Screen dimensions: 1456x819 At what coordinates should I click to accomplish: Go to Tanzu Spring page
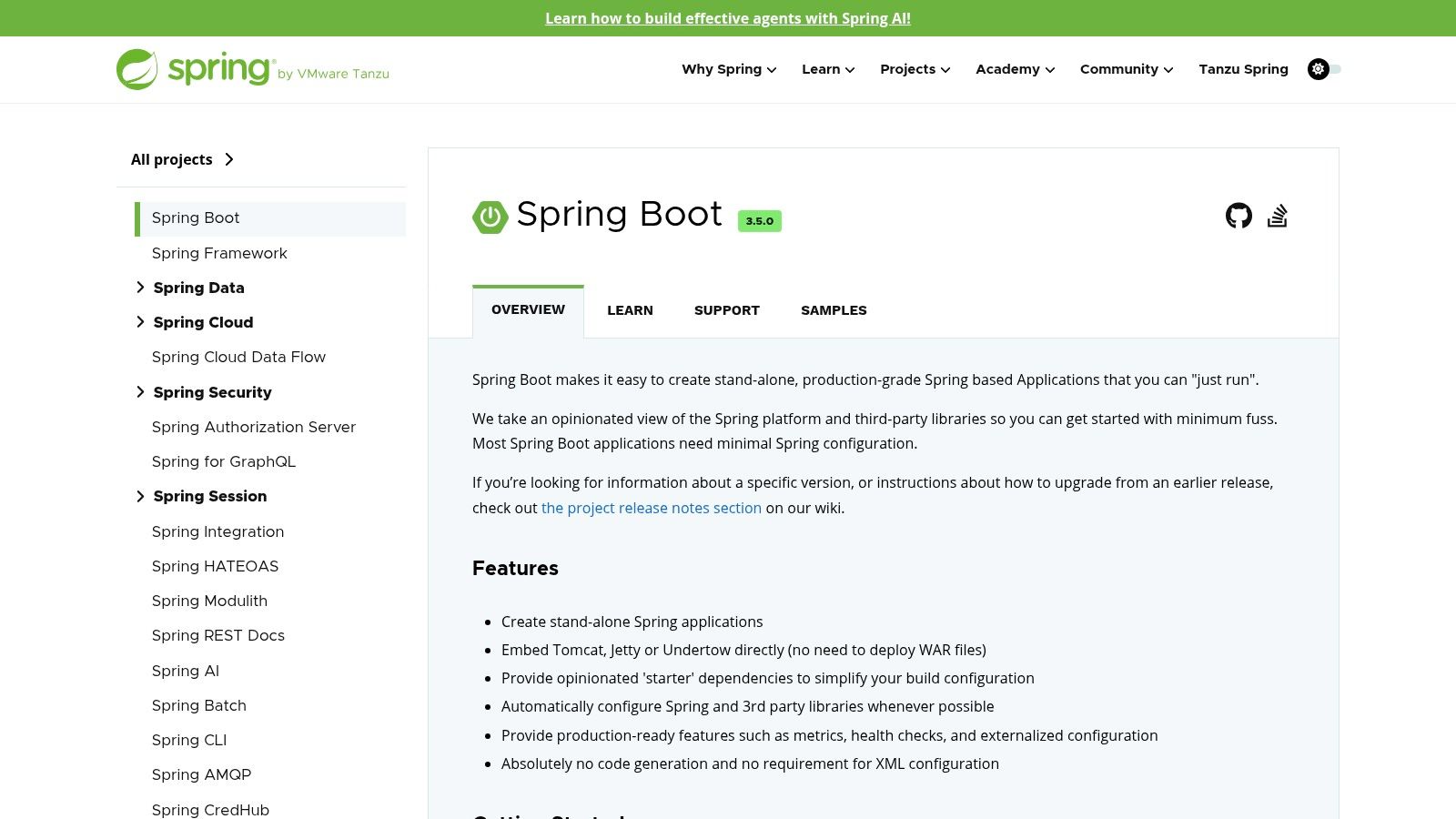[x=1243, y=69]
